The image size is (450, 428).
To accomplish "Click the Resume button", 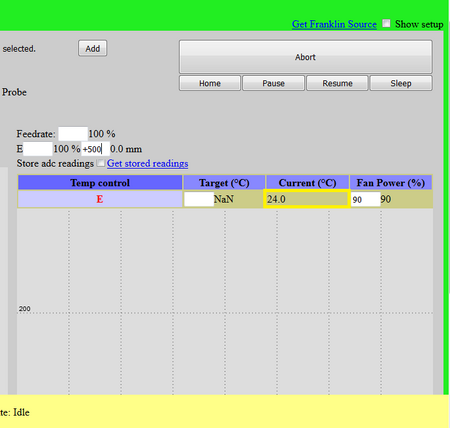I will (x=337, y=83).
